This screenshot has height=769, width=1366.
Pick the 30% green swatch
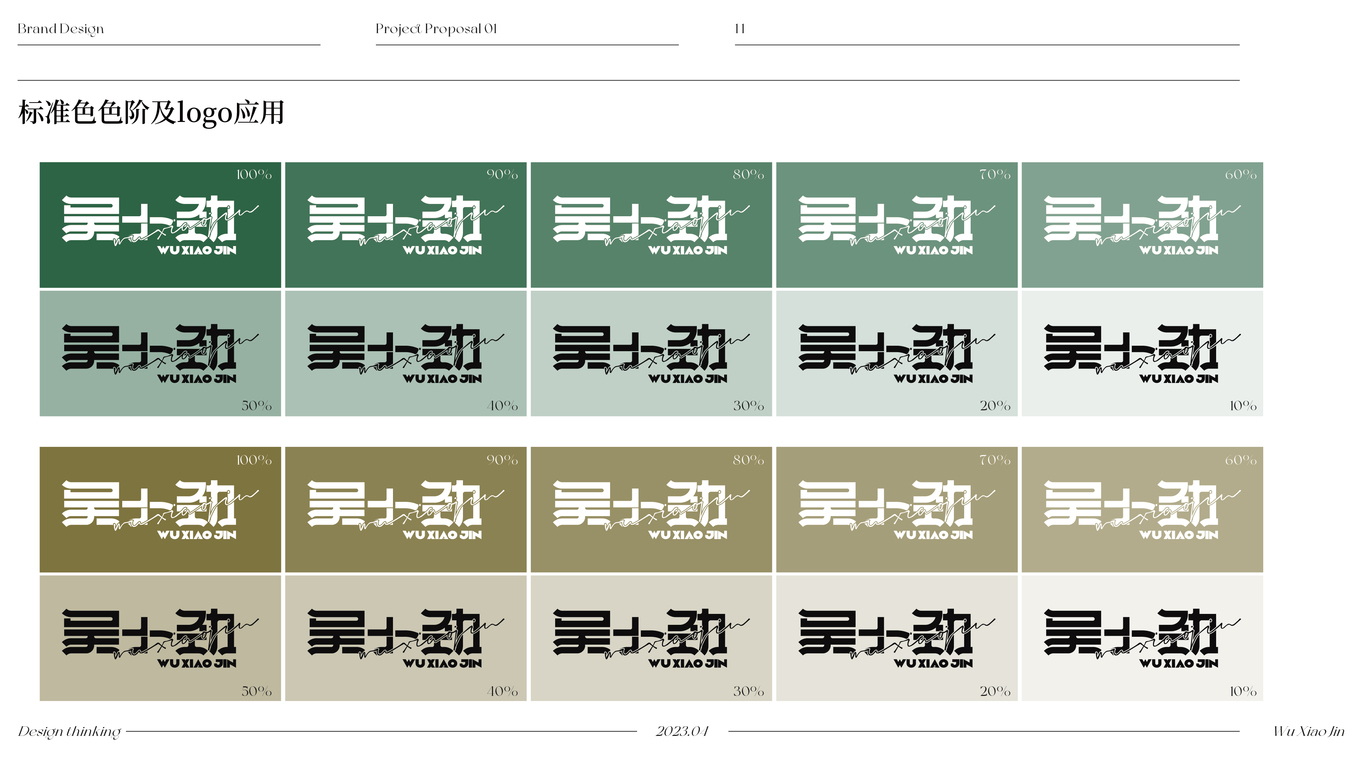point(651,353)
